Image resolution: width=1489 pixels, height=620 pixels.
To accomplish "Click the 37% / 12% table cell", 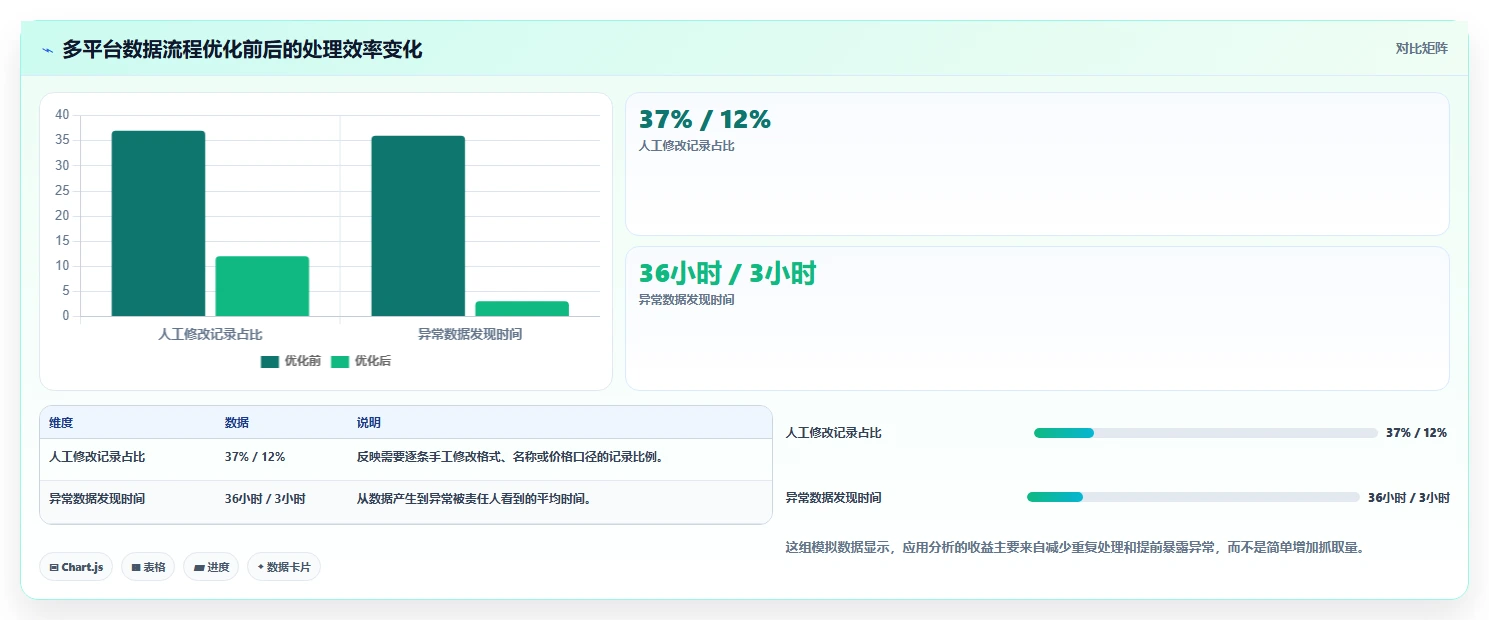I will coord(255,457).
